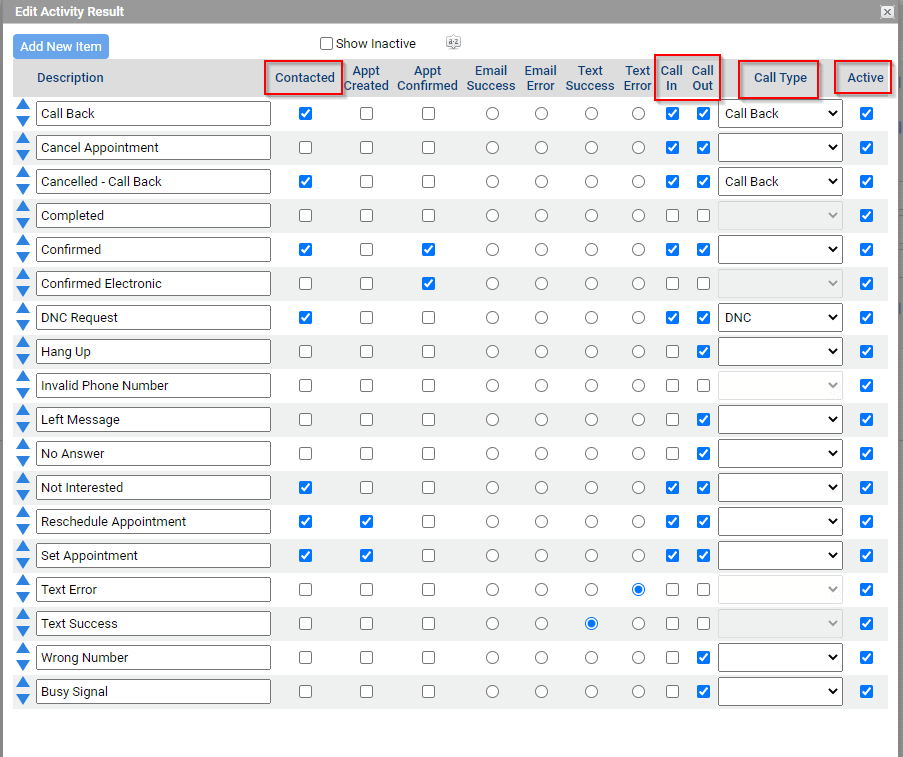Click the Contacted column header
Screen dimensions: 903x757
(x=305, y=78)
